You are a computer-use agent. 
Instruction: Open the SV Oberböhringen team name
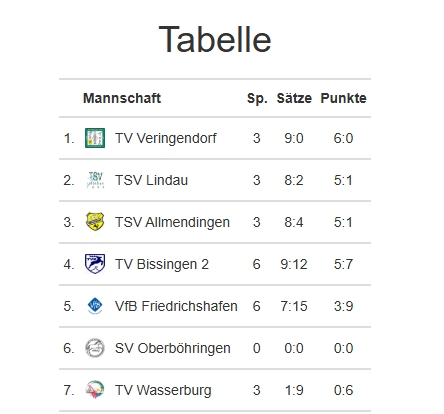(x=173, y=348)
